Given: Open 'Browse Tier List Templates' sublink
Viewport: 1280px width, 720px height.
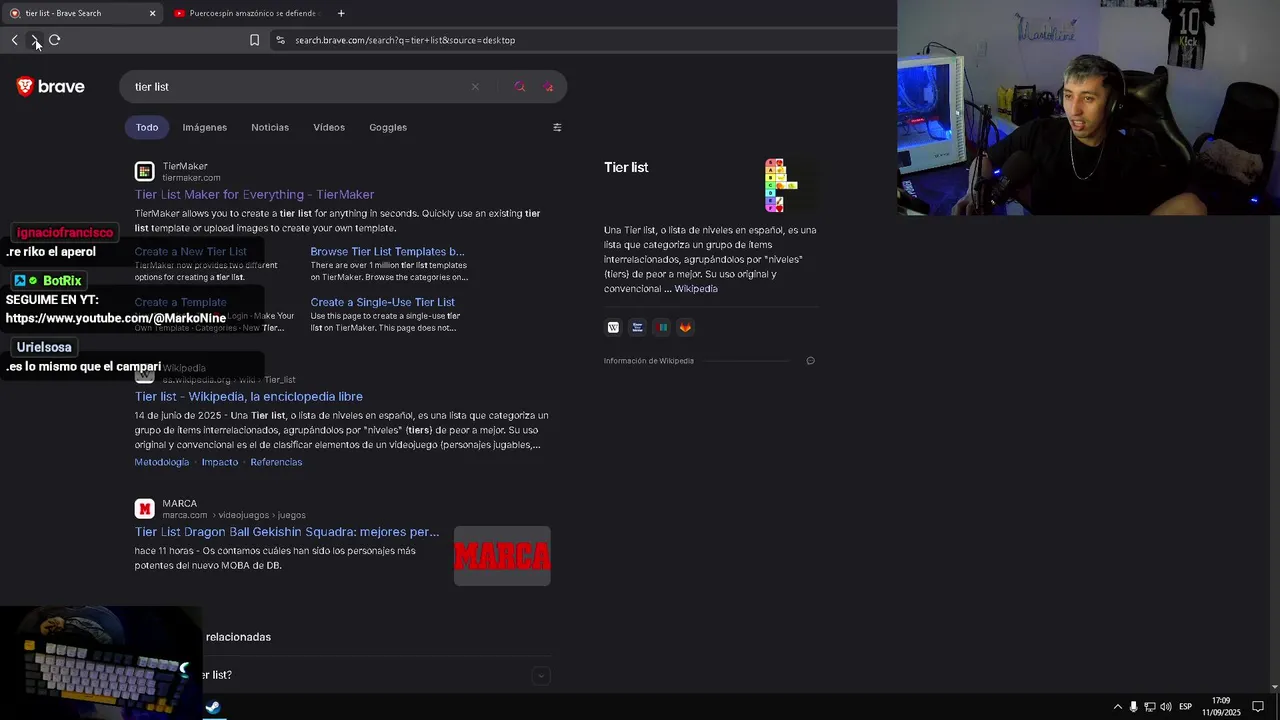Looking at the screenshot, I should coord(387,252).
